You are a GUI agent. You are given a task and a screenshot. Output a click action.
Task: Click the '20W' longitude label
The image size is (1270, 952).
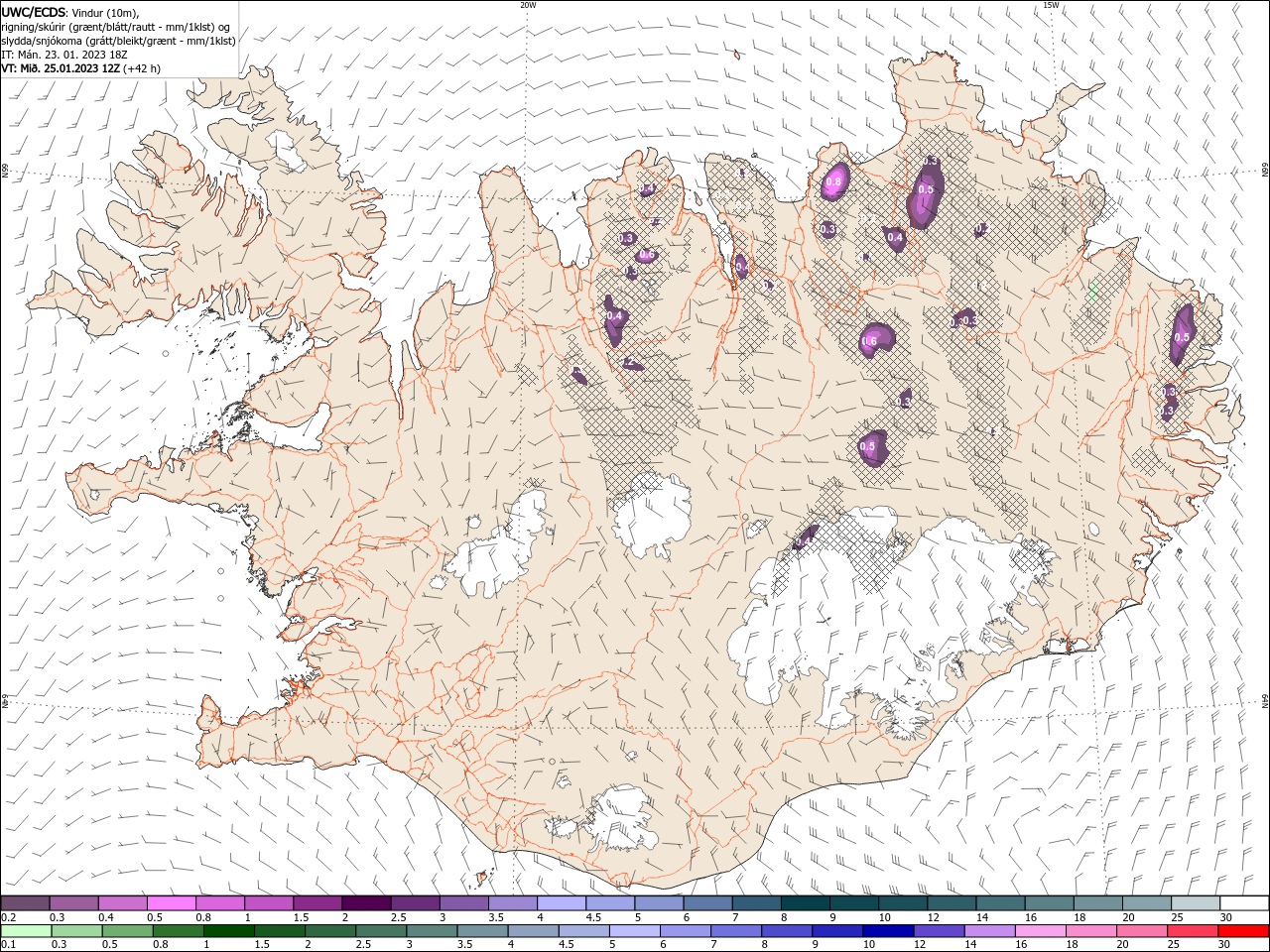coord(528,5)
